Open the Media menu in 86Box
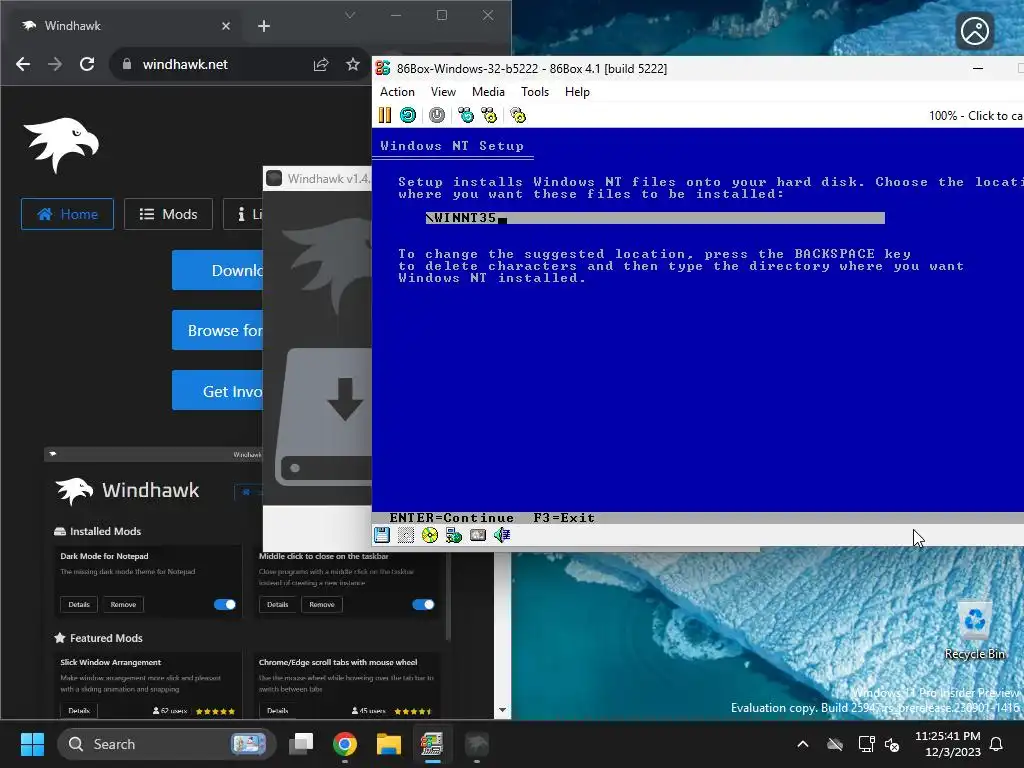 point(488,92)
